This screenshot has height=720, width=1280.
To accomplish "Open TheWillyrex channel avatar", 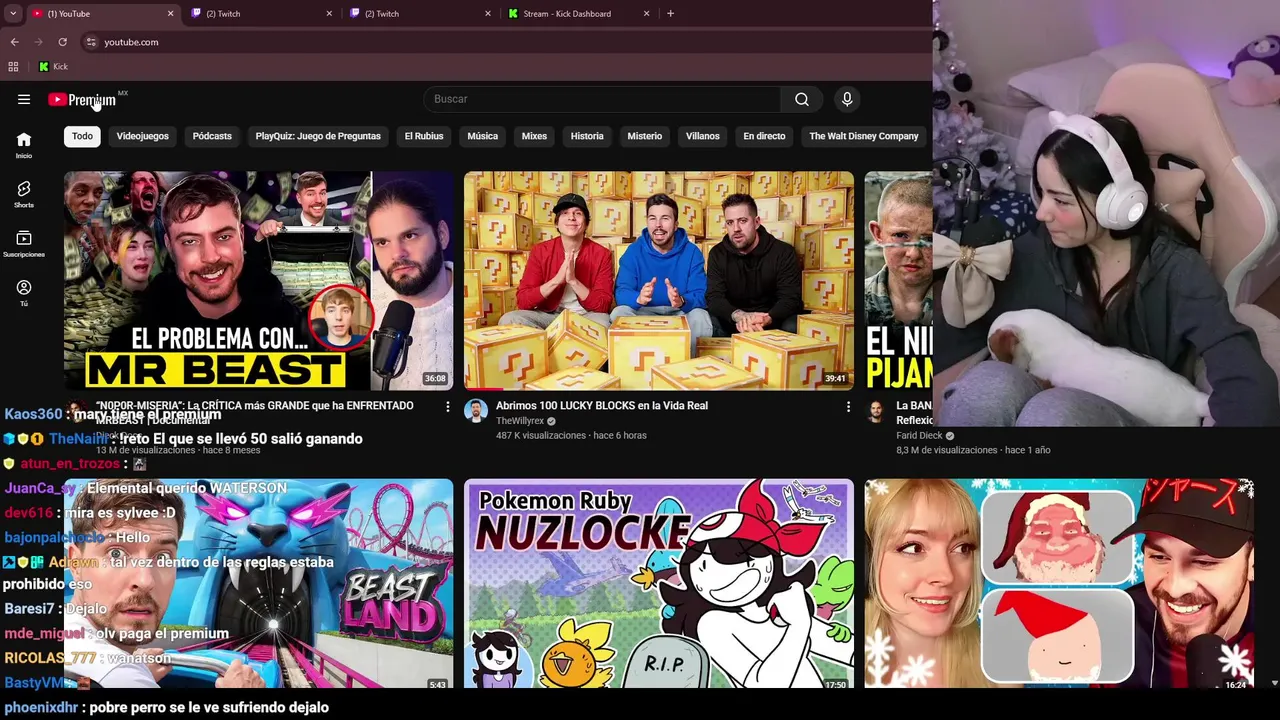I will [476, 411].
